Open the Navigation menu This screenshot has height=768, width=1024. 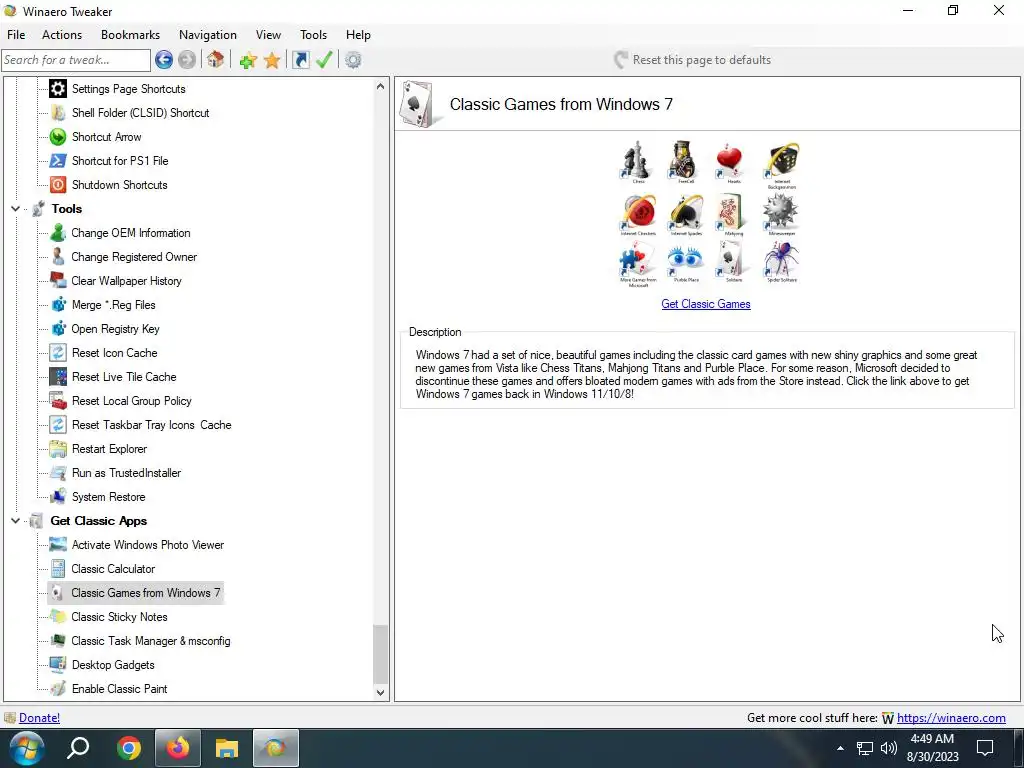(x=208, y=35)
